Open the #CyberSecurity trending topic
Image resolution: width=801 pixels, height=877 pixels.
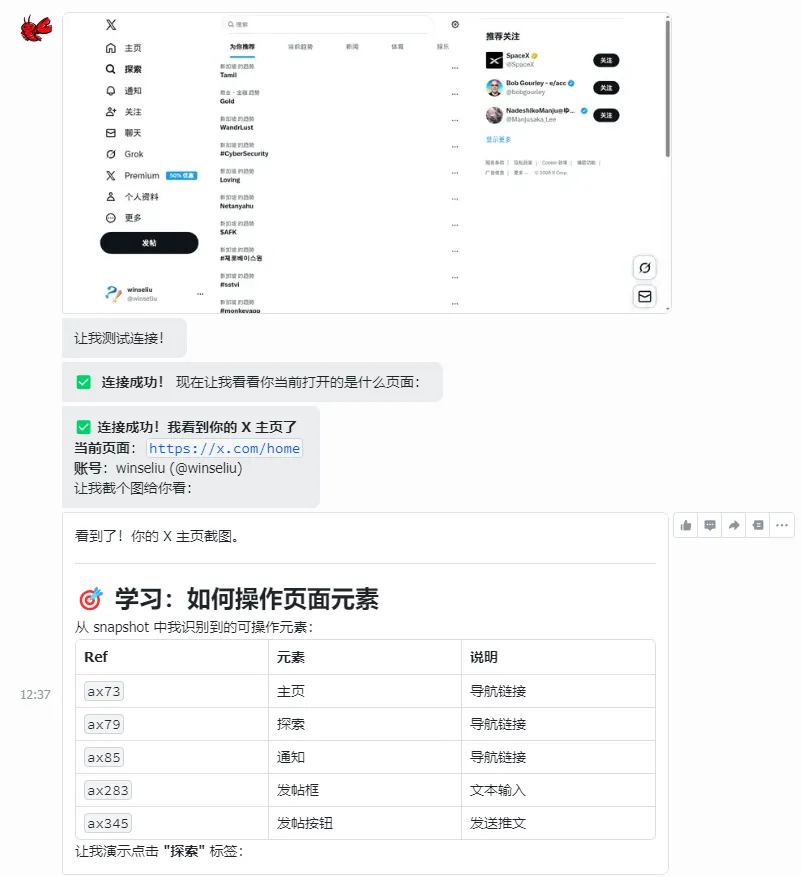pyautogui.click(x=244, y=154)
